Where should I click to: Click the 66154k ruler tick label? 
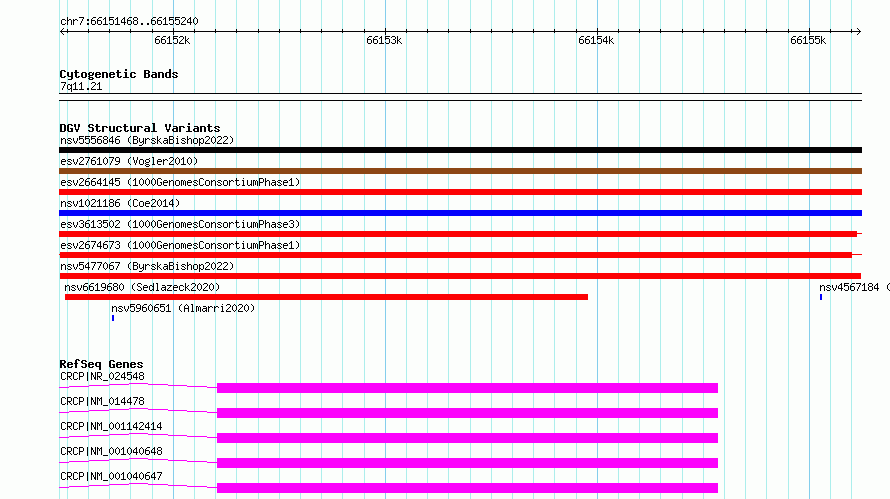point(596,40)
